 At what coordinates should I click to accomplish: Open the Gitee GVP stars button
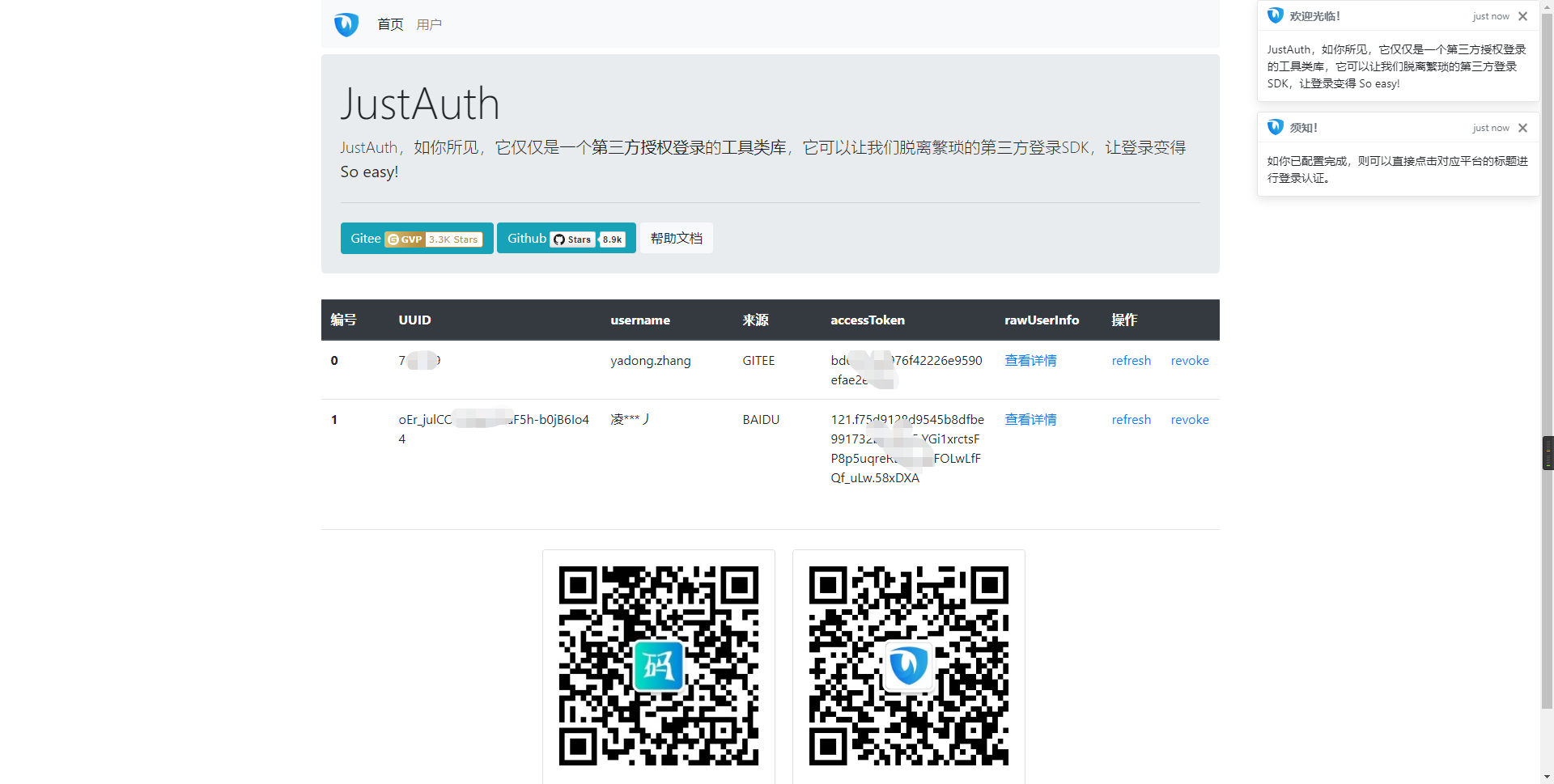[417, 238]
